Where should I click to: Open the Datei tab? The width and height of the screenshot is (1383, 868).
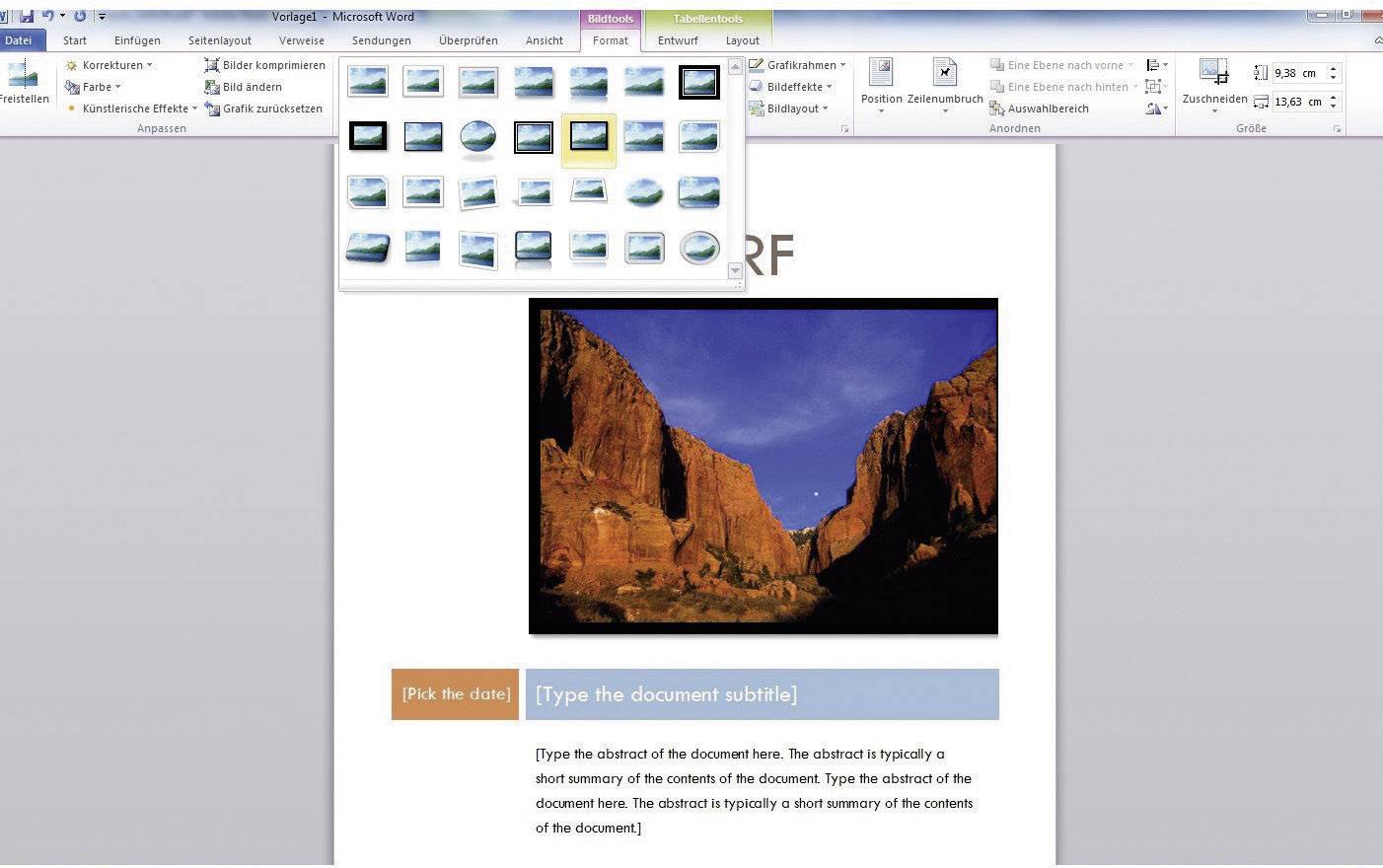19,40
